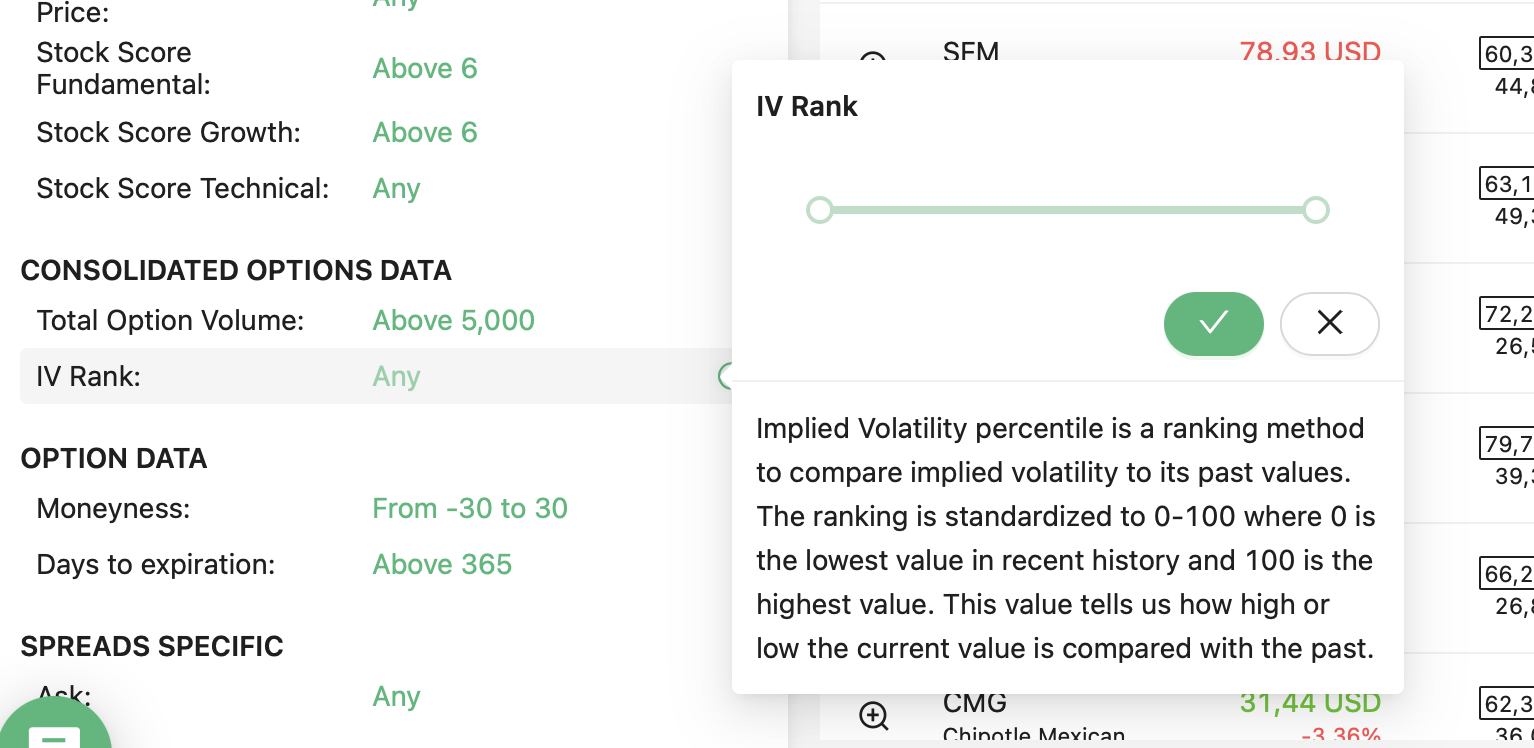Edit Total Option Volume 'Above 5,000' value
This screenshot has height=748, width=1534.
pyautogui.click(x=453, y=320)
